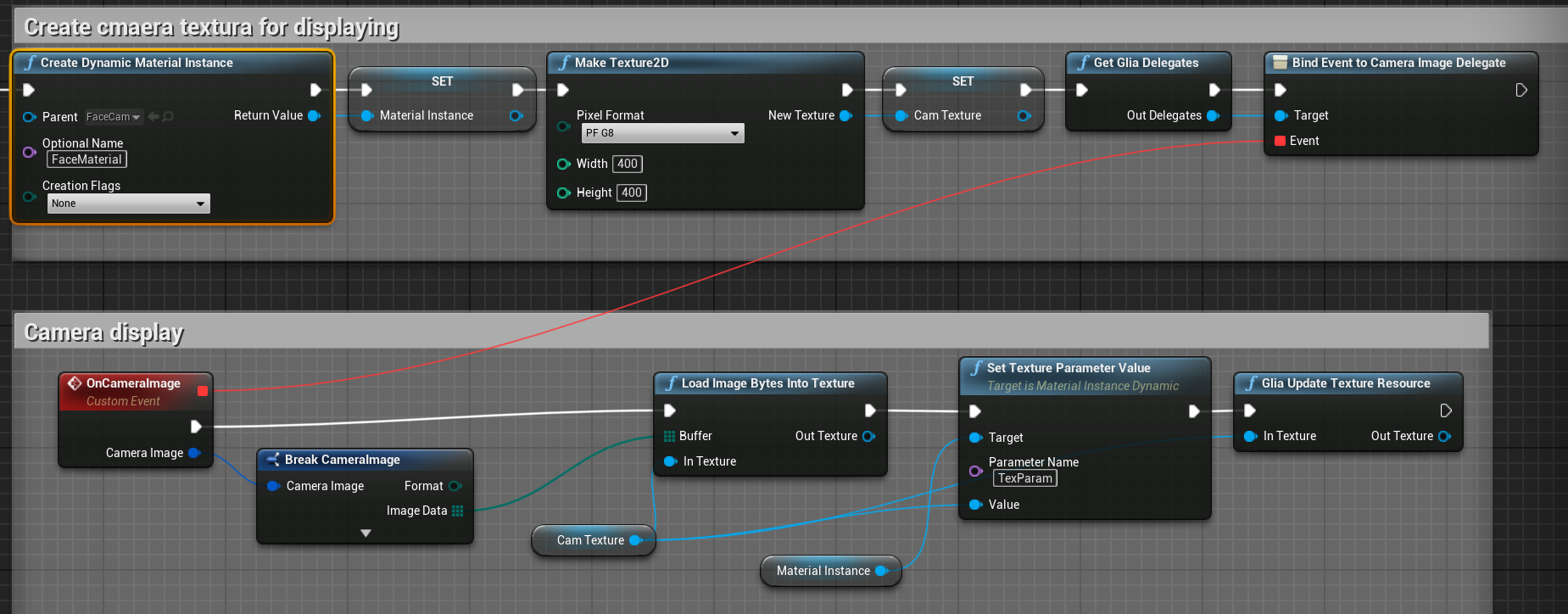The height and width of the screenshot is (614, 1568).
Task: Click the Format output pin on Break CameraImage
Action: tap(455, 486)
